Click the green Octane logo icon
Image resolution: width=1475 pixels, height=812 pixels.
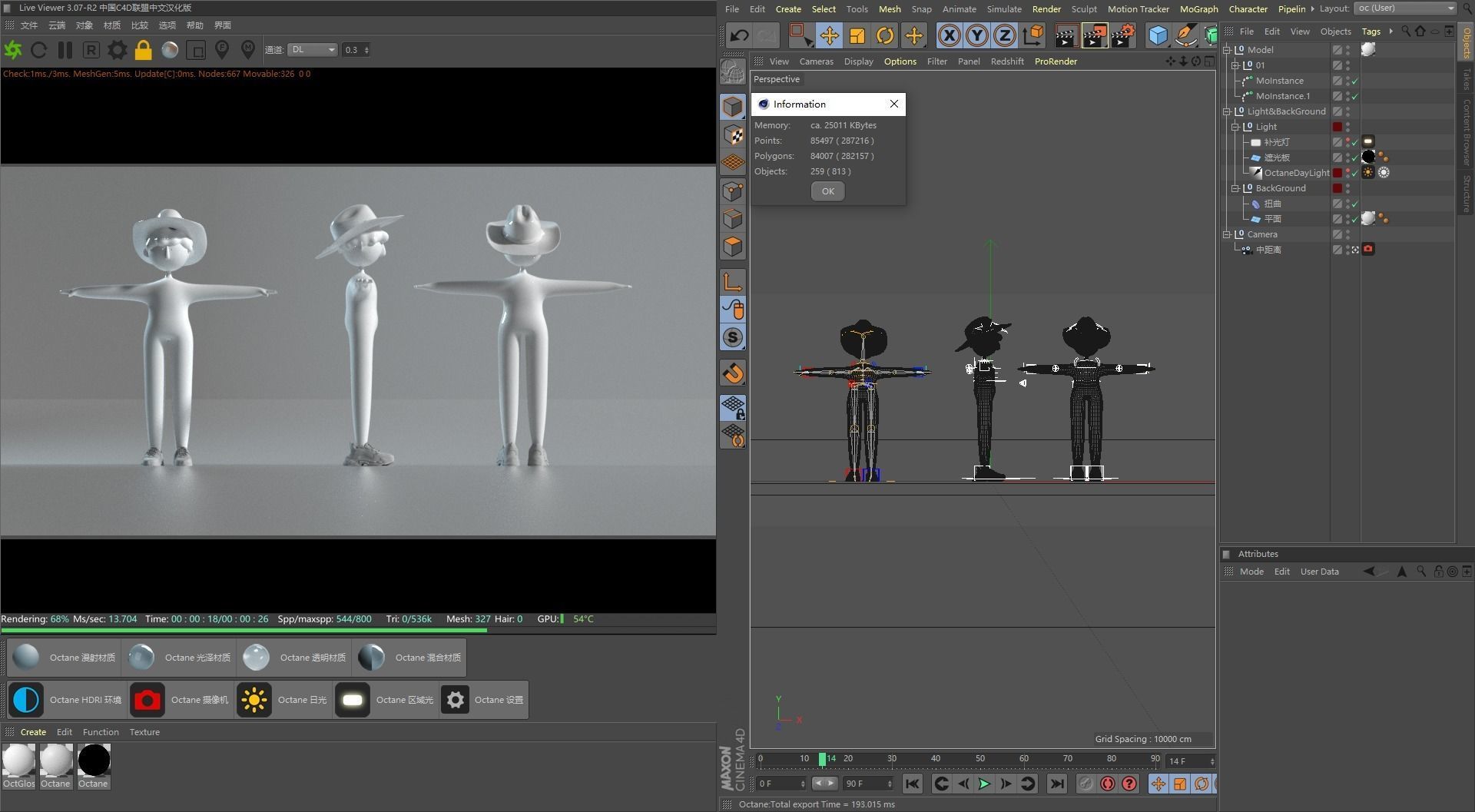point(12,49)
